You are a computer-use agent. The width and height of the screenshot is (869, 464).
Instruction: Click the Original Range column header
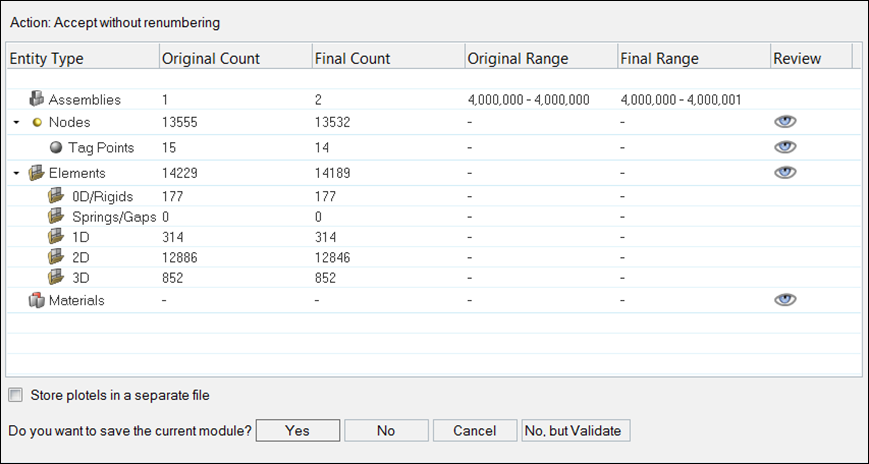coord(541,58)
